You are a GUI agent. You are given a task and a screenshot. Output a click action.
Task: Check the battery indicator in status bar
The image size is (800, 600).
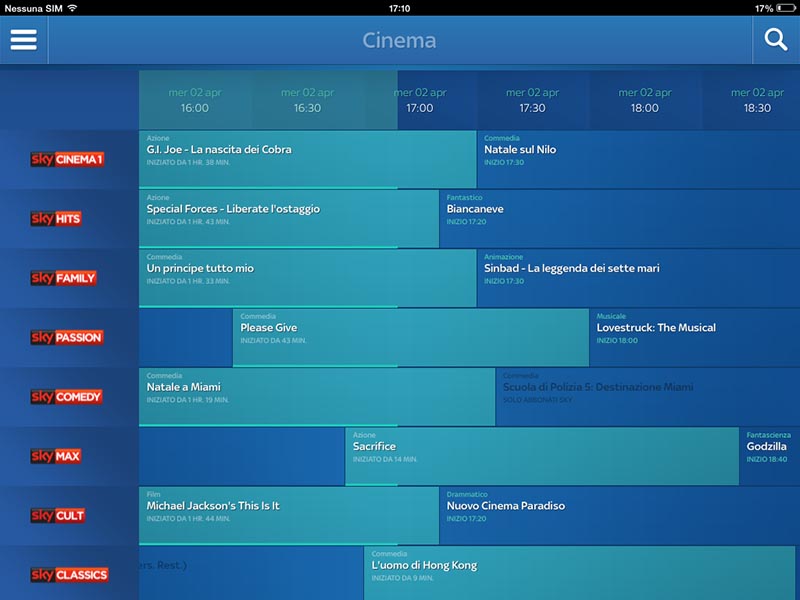[785, 8]
